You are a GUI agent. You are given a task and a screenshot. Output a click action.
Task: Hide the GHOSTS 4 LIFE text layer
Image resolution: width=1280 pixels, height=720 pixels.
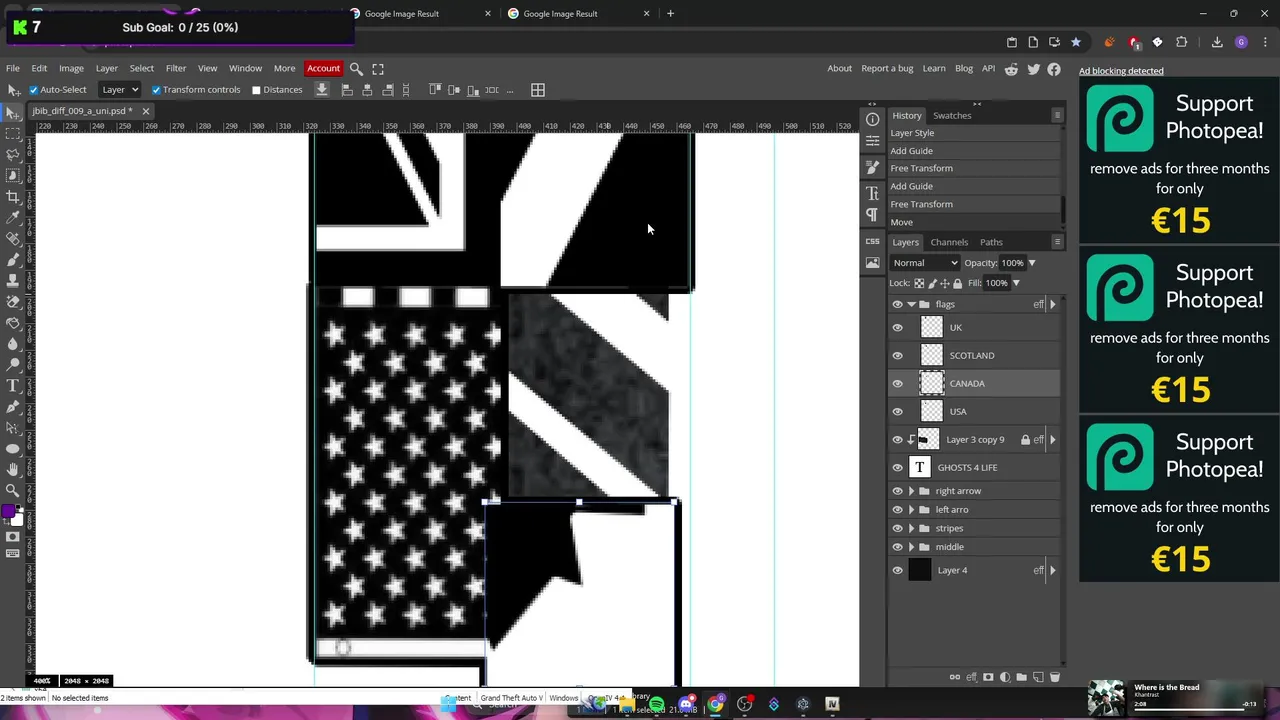[x=897, y=468]
